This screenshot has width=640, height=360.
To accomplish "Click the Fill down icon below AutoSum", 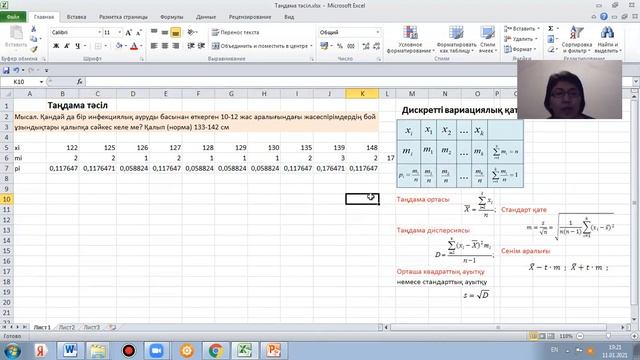I will tap(551, 39).
